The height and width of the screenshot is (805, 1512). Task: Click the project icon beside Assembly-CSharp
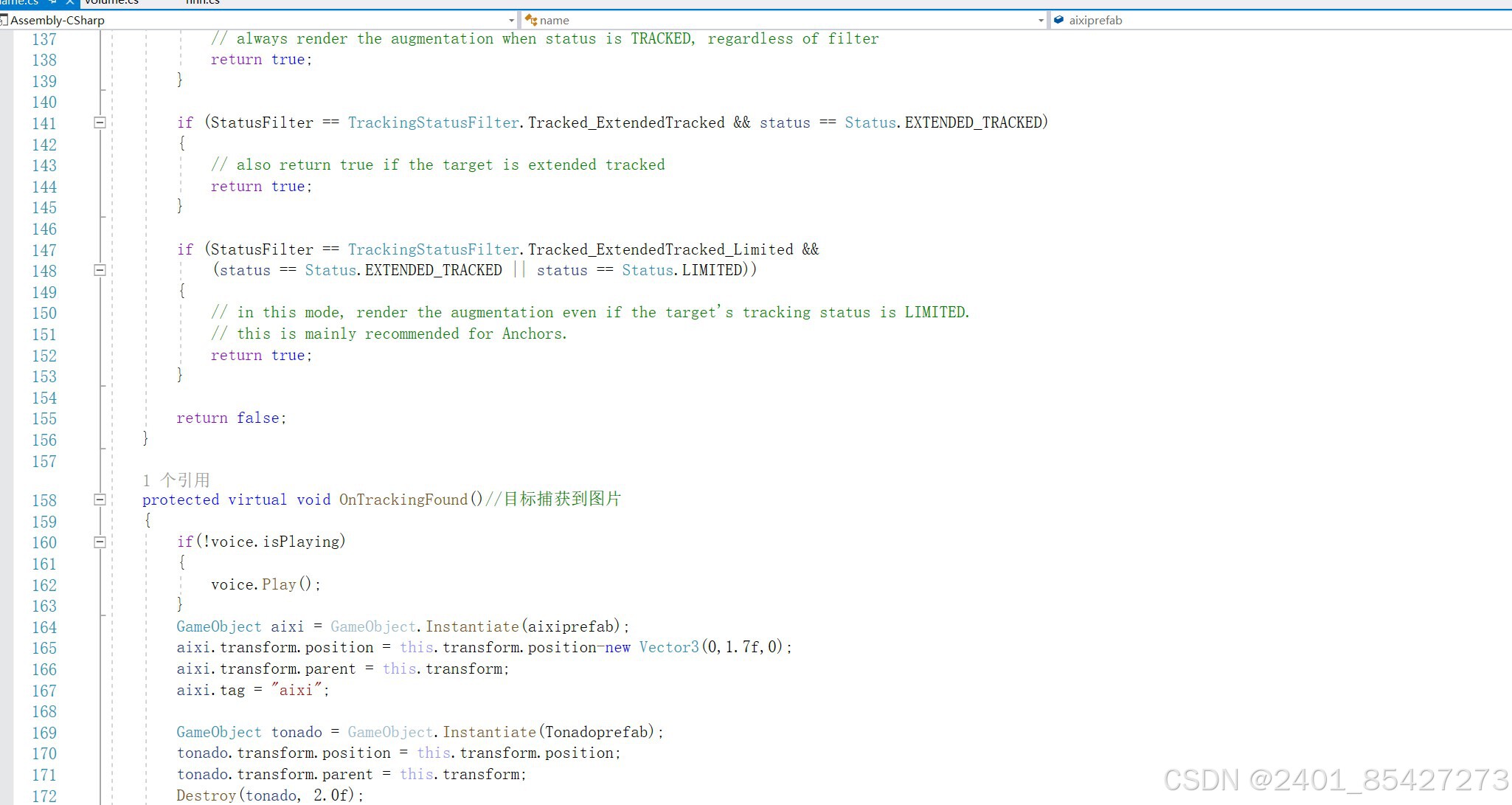click(4, 21)
